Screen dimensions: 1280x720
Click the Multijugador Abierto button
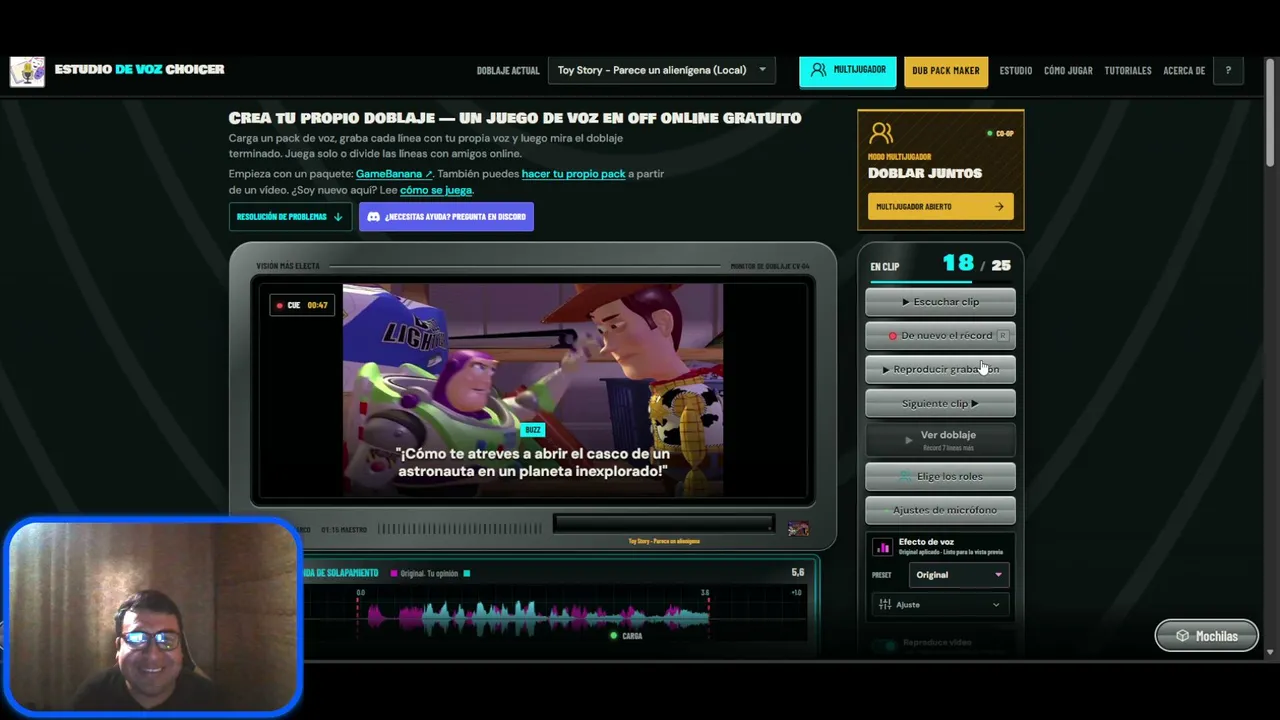coord(940,207)
